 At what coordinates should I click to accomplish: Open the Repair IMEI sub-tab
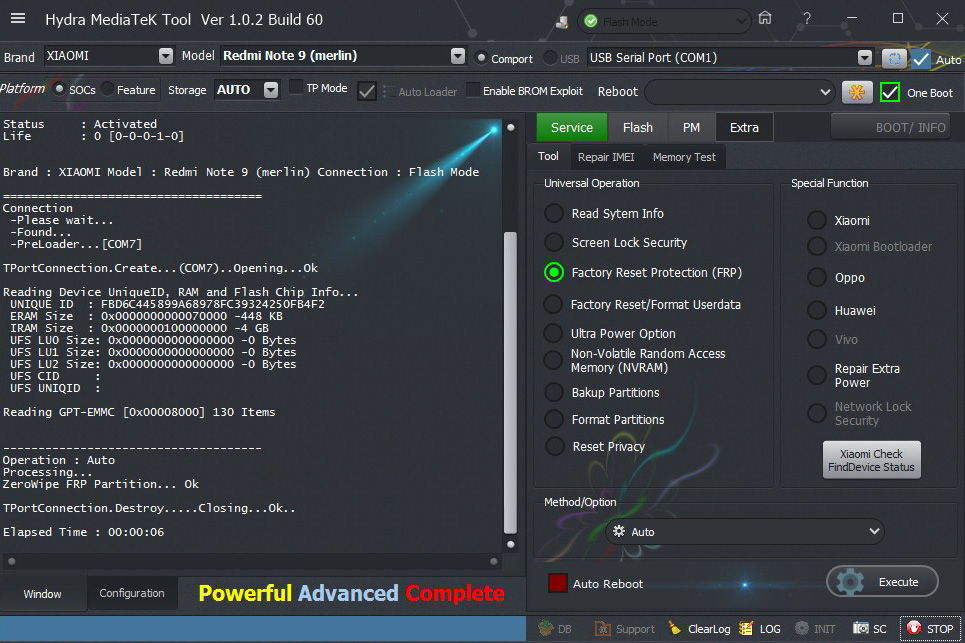click(606, 157)
